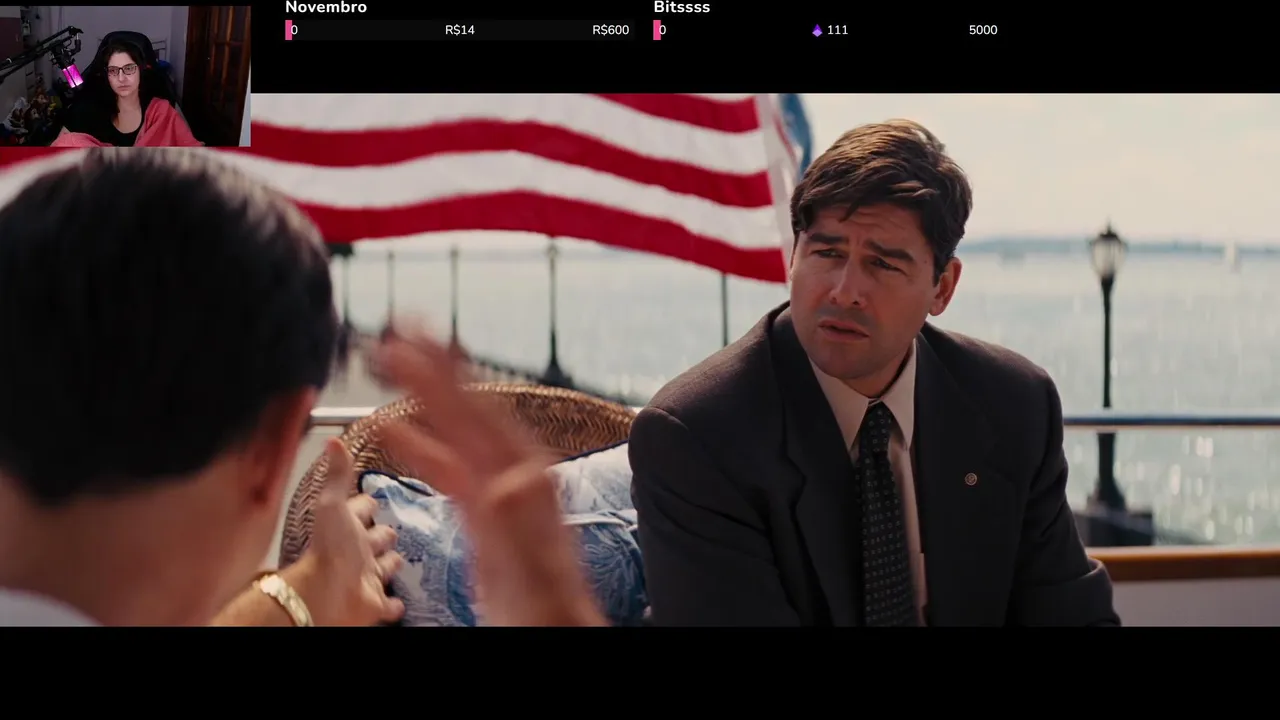The width and height of the screenshot is (1280, 720).
Task: Select the 5000 bits goal value
Action: click(x=983, y=30)
